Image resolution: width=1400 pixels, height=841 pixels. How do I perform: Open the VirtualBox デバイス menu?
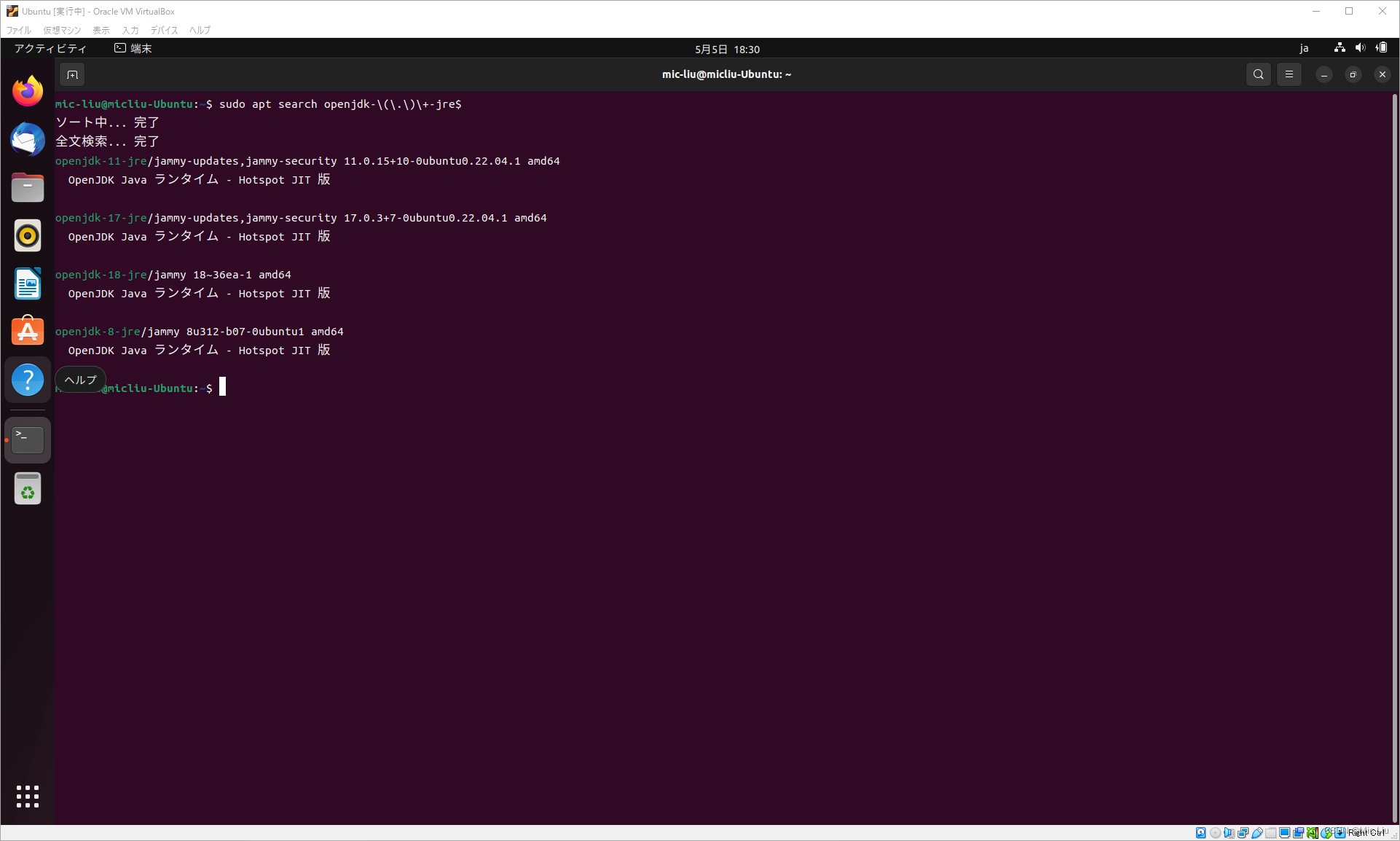click(164, 30)
